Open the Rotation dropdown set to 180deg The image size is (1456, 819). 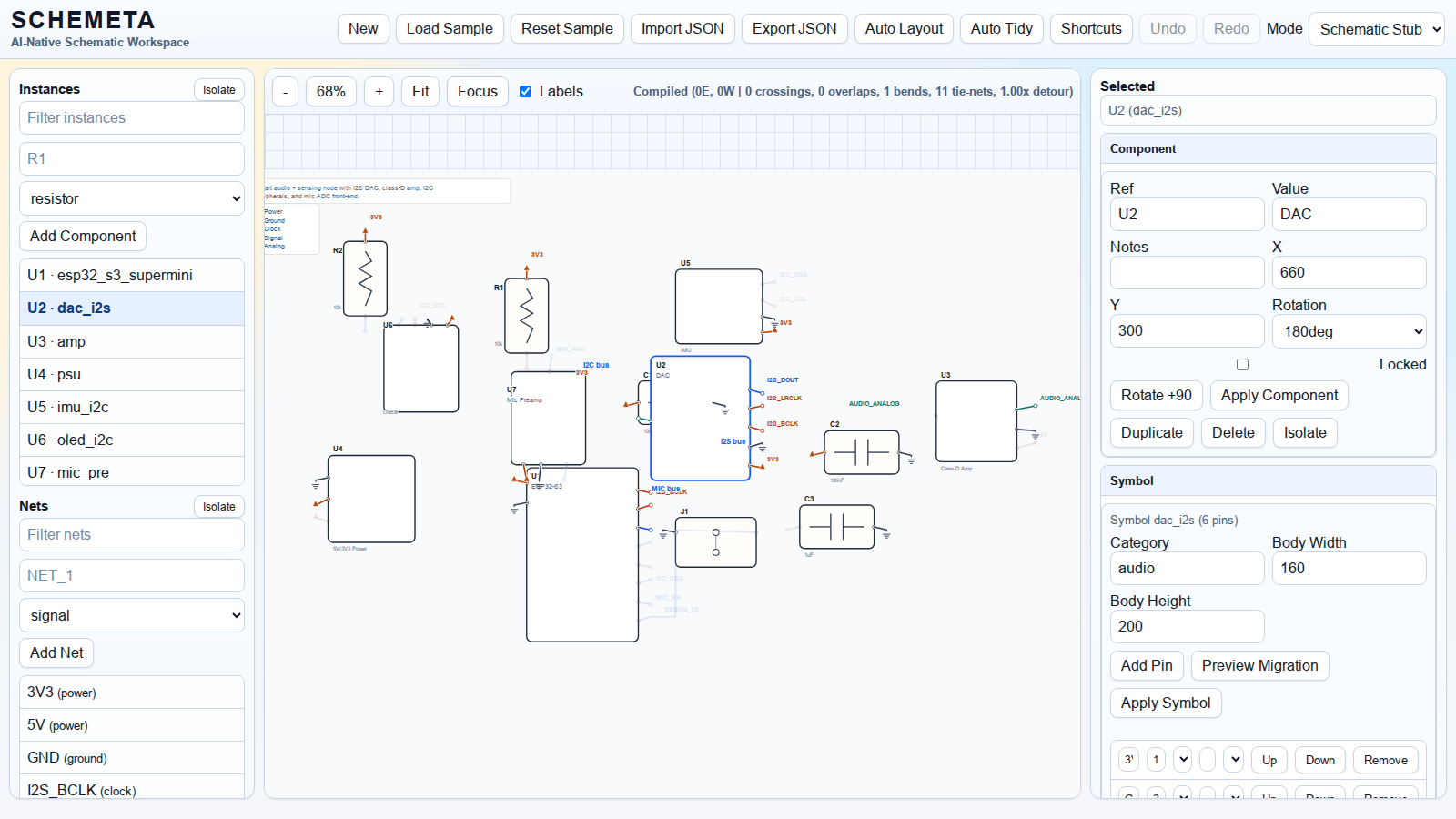click(1349, 331)
